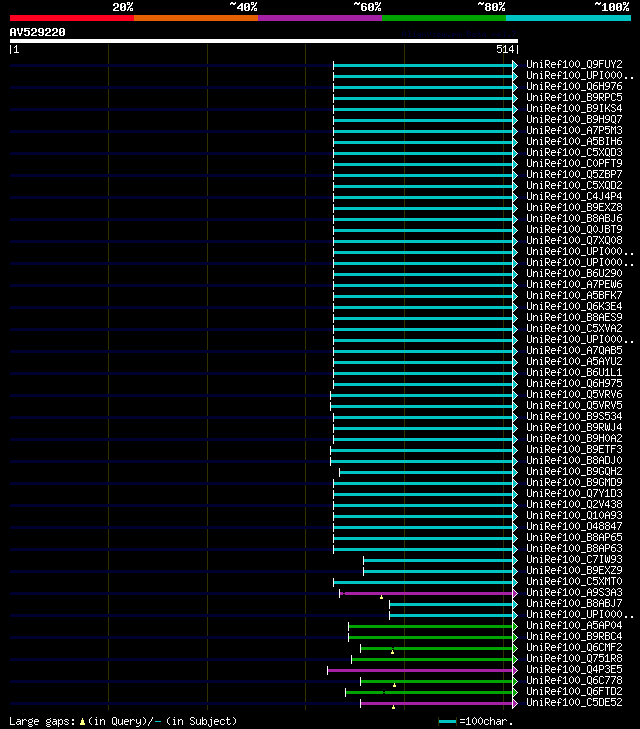Select the UniRef100_C5XMT0 label
The width and height of the screenshot is (640, 729).
574,582
